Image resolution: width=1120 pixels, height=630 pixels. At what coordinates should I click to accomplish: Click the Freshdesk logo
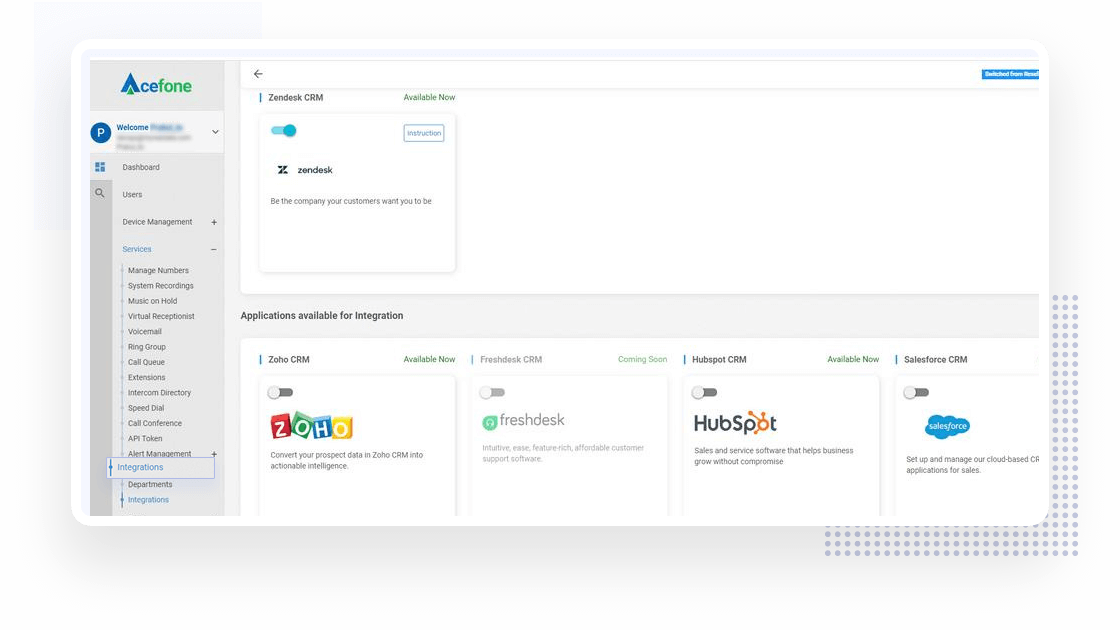(x=524, y=421)
